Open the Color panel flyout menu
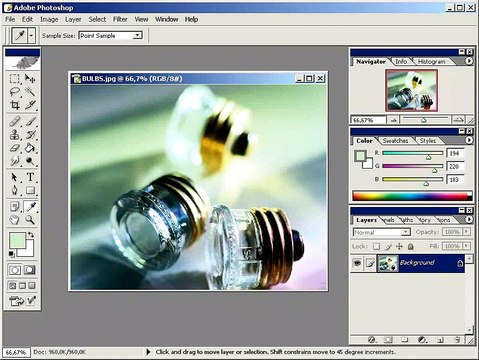Viewport: 479px width, 360px height. coord(469,140)
